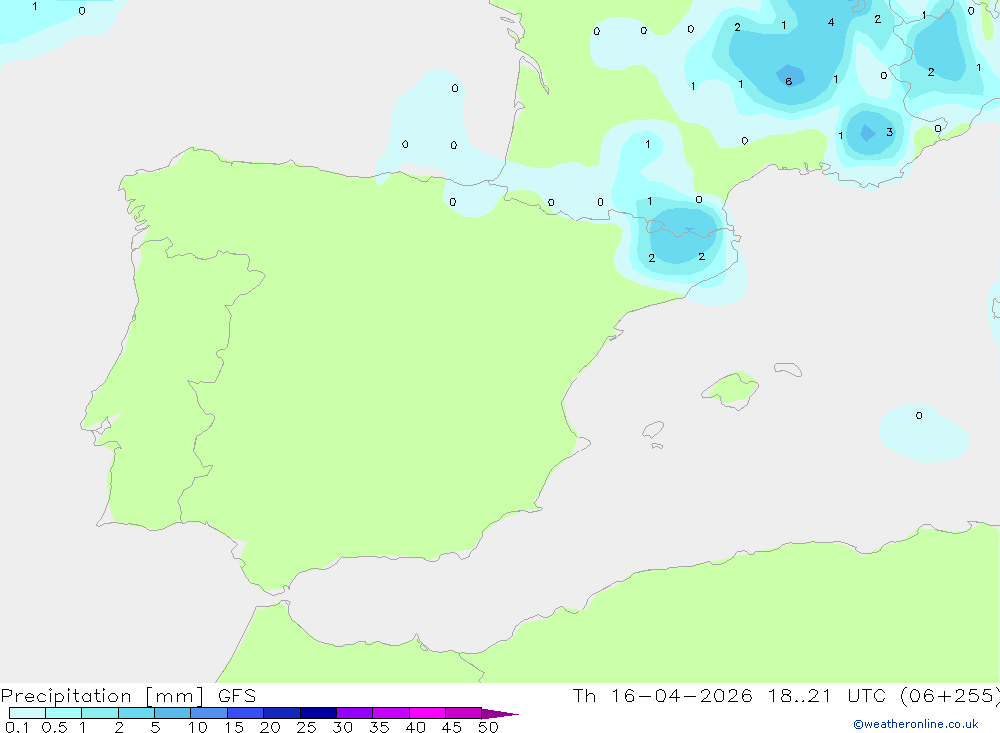Image resolution: width=1000 pixels, height=733 pixels.
Task: Click legend scale label '25'
Action: pyautogui.click(x=306, y=727)
